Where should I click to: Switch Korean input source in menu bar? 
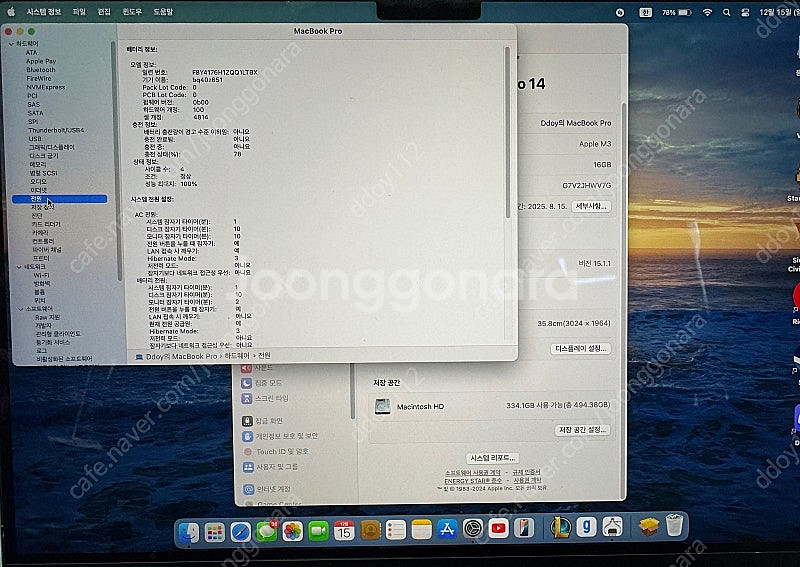(x=645, y=12)
